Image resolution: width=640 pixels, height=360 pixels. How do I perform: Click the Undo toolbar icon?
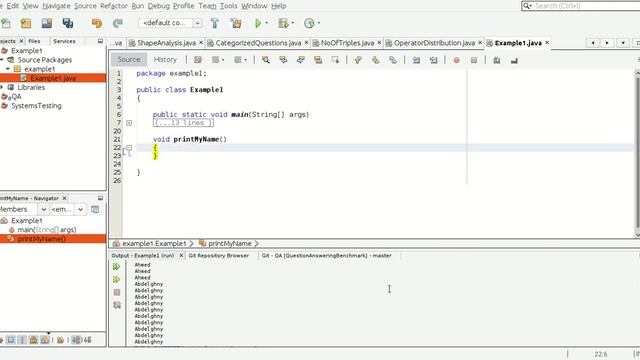tap(97, 23)
